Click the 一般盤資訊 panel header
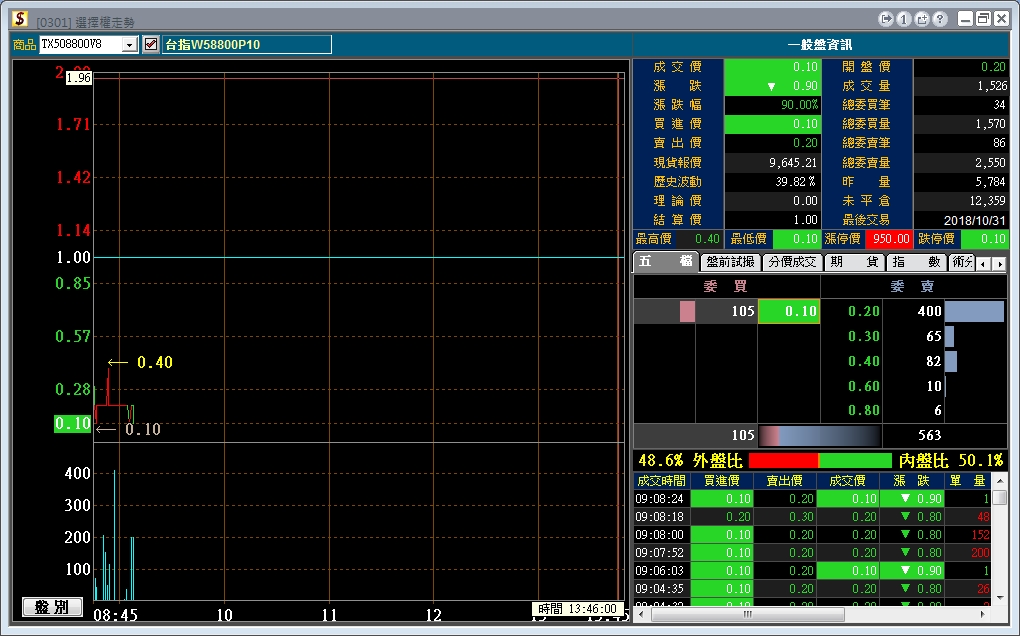This screenshot has height=636, width=1020. 820,45
